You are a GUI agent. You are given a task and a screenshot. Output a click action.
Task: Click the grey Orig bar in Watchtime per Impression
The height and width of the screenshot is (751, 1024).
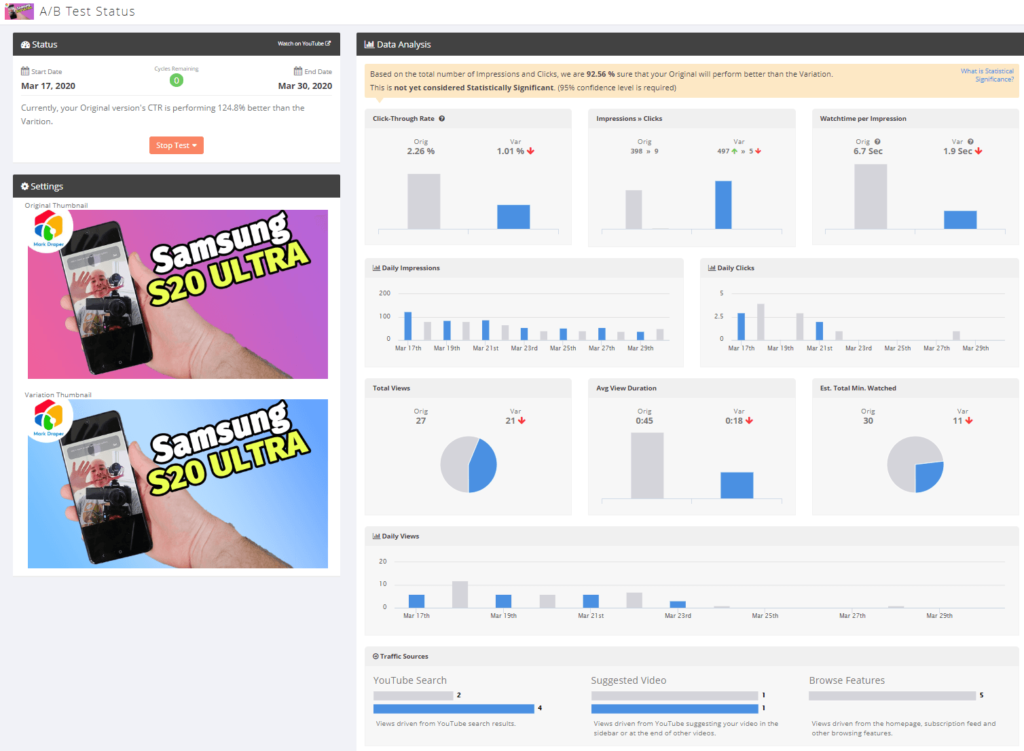point(871,197)
